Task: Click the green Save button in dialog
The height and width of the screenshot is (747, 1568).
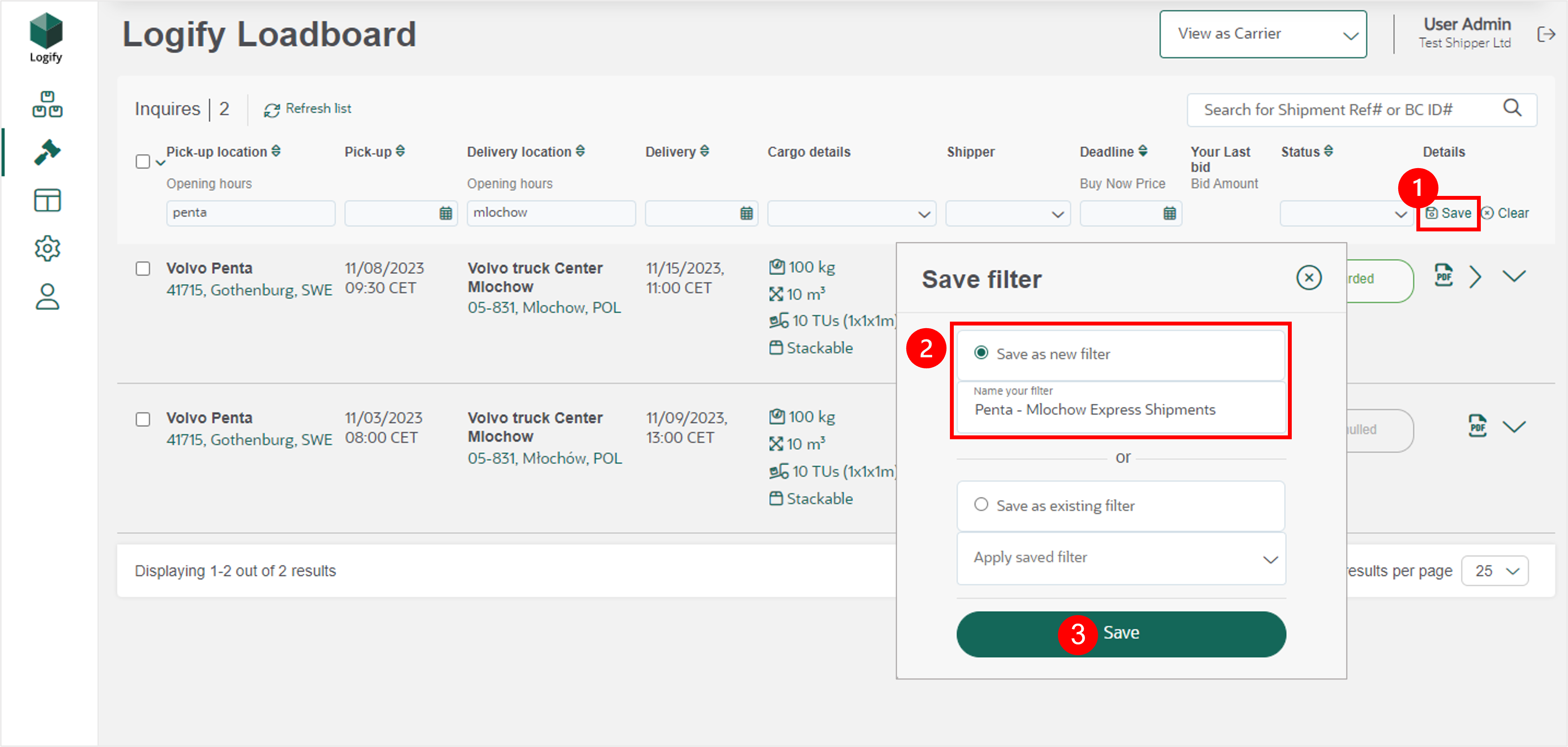Action: click(1120, 634)
